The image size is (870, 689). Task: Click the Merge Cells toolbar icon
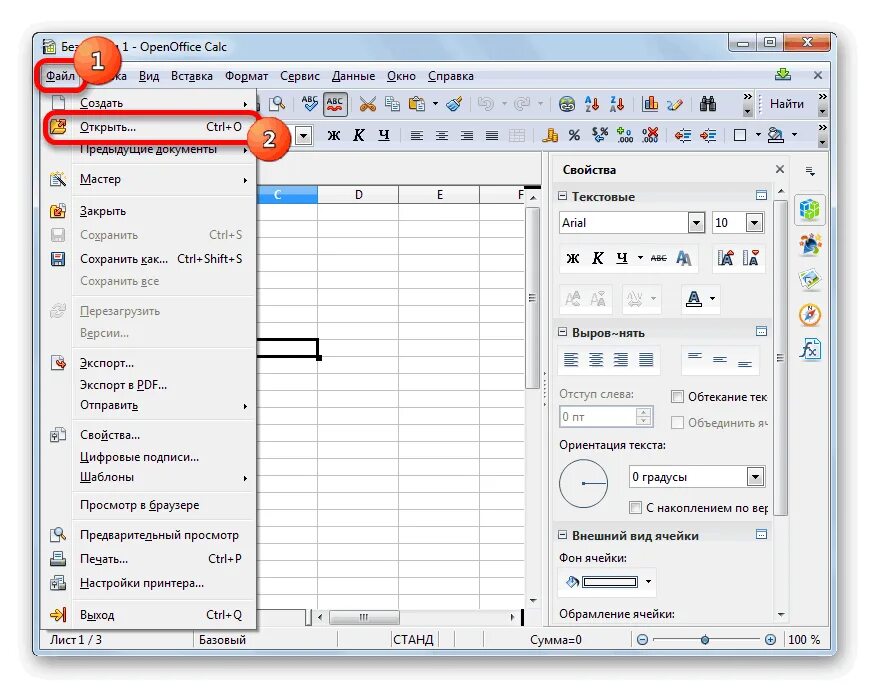click(x=517, y=135)
